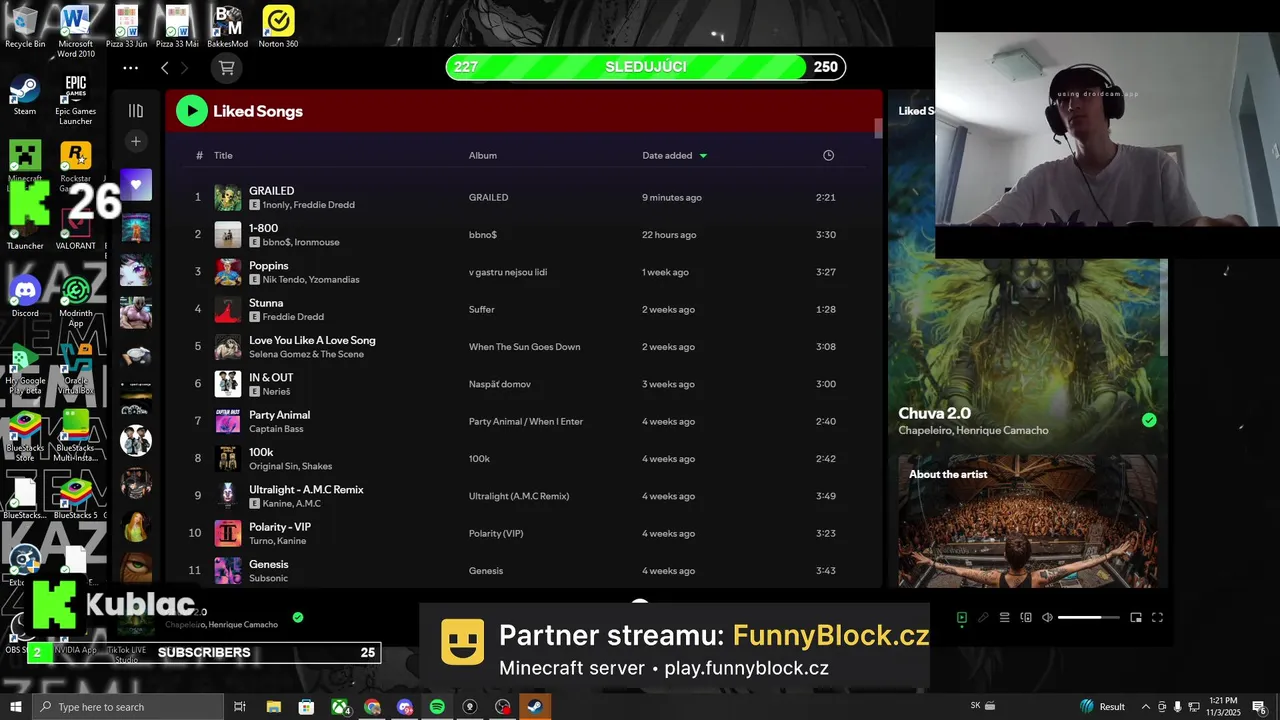Image resolution: width=1280 pixels, height=720 pixels.
Task: Click the main list vertical scrollbar
Action: click(x=878, y=128)
